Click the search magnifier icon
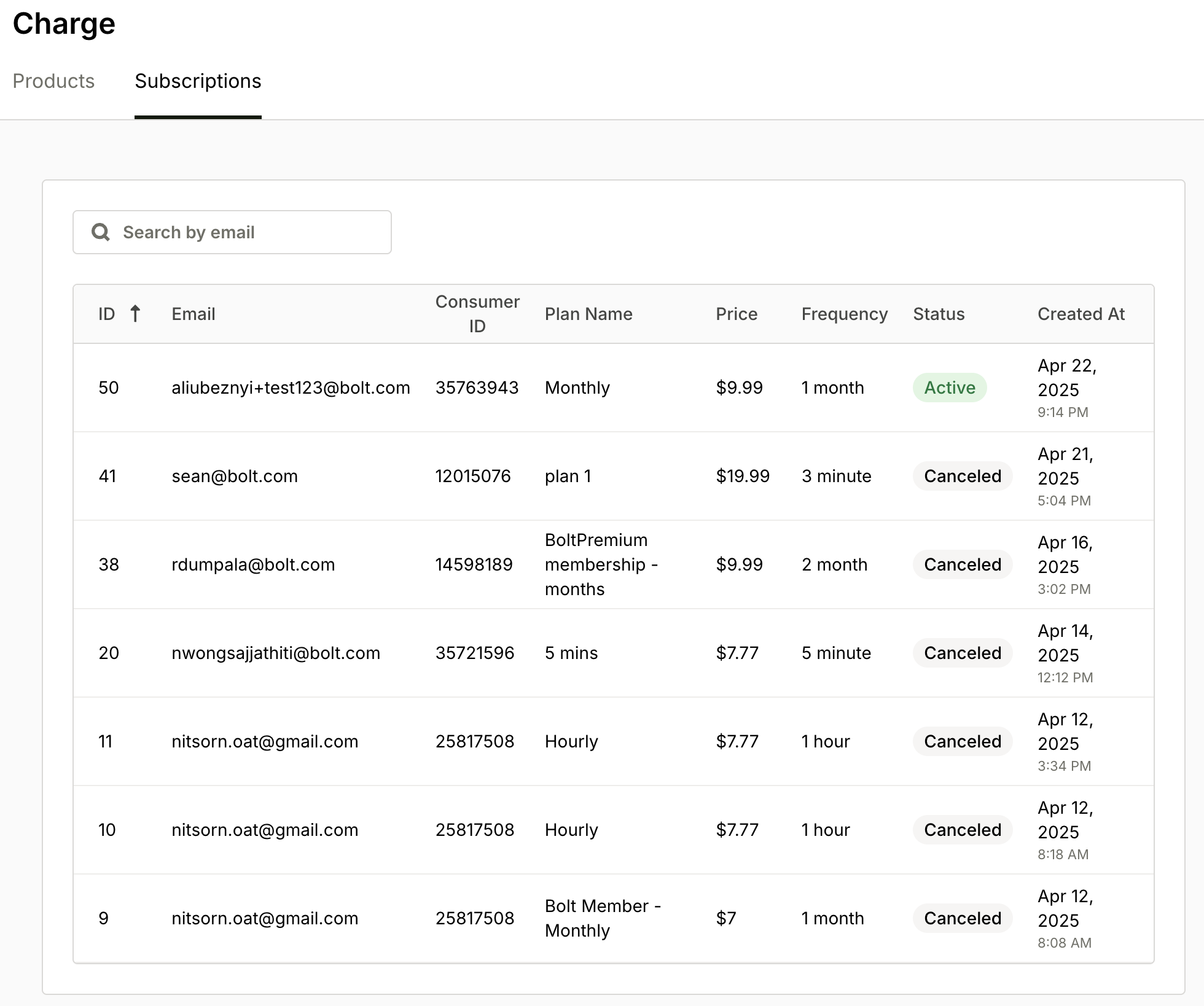The width and height of the screenshot is (1204, 1006). coord(101,232)
